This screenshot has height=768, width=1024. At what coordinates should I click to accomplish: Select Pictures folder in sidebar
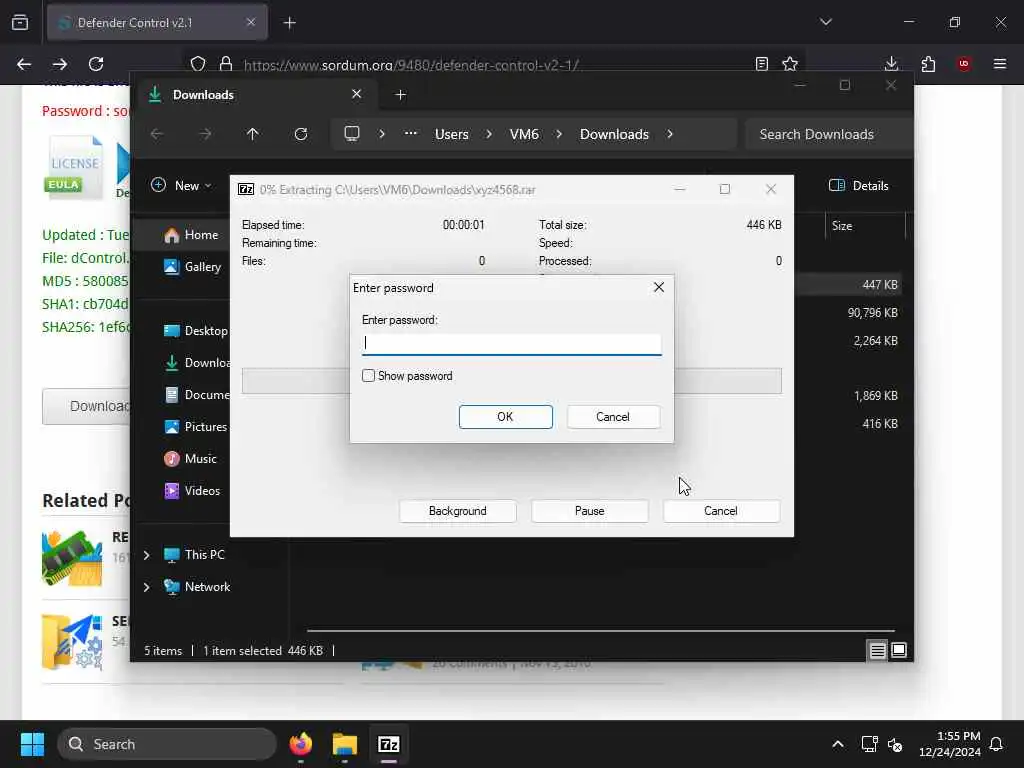point(195,426)
